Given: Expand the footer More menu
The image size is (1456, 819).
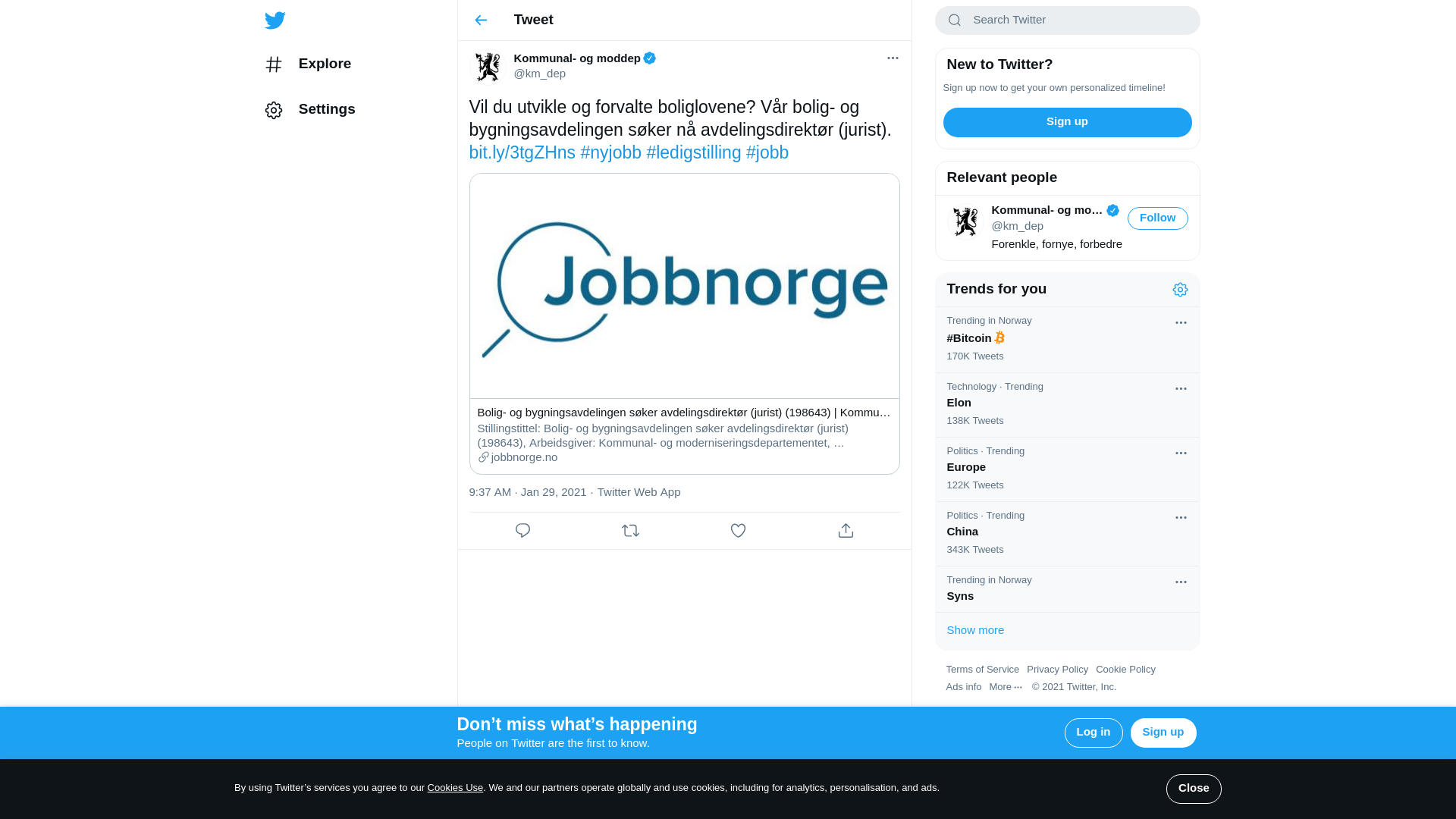Looking at the screenshot, I should pos(1006,687).
